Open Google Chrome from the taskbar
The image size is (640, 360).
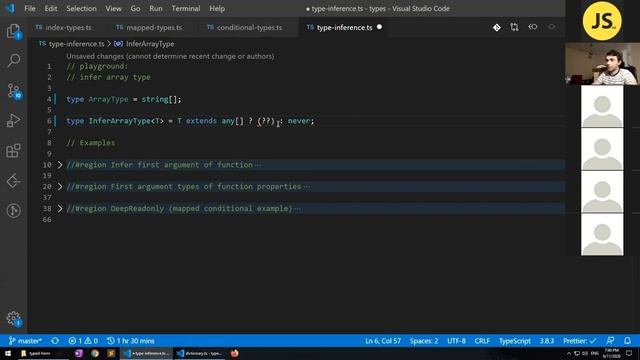(95, 353)
